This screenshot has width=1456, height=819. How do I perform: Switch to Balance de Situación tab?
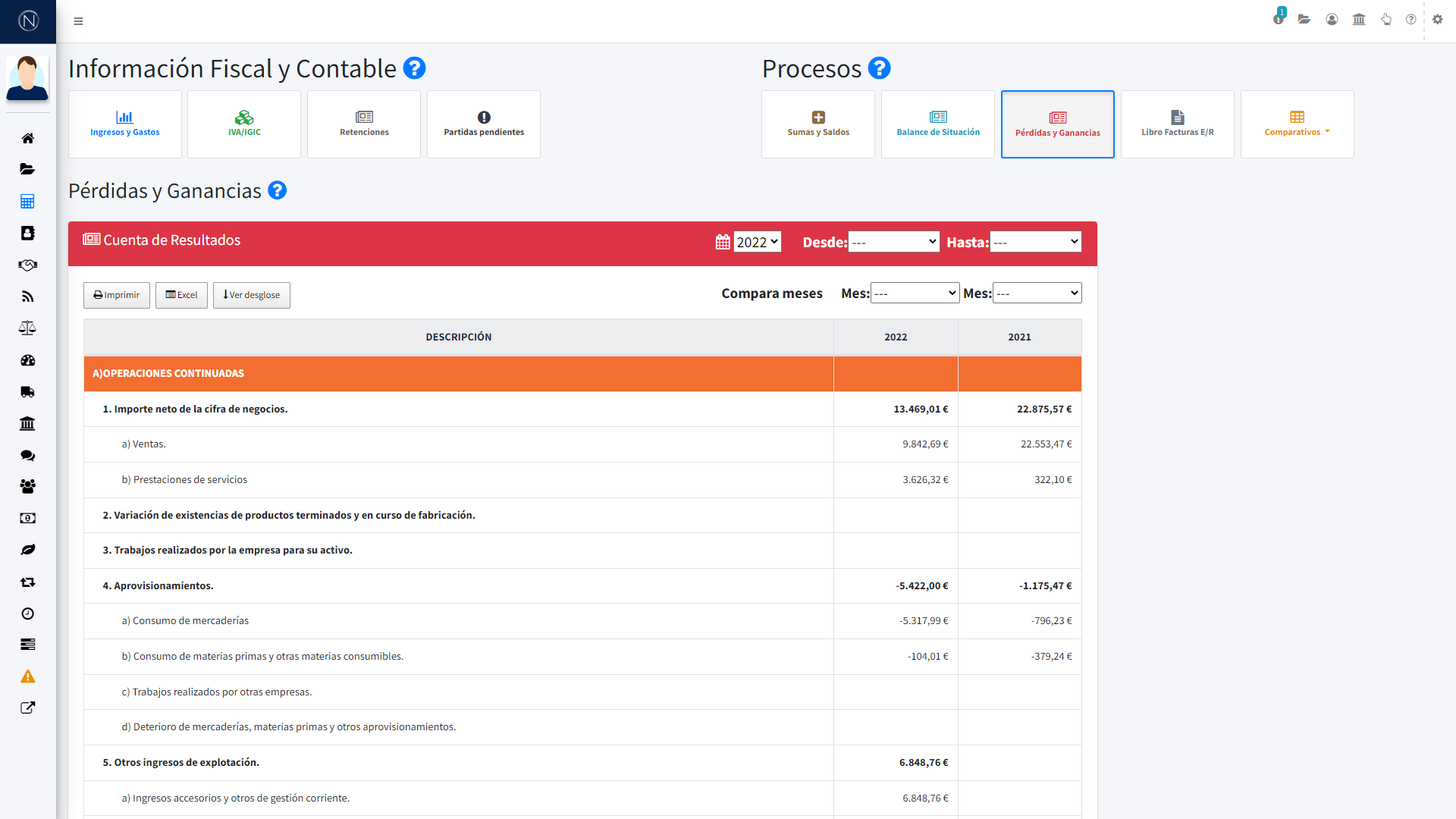(938, 124)
